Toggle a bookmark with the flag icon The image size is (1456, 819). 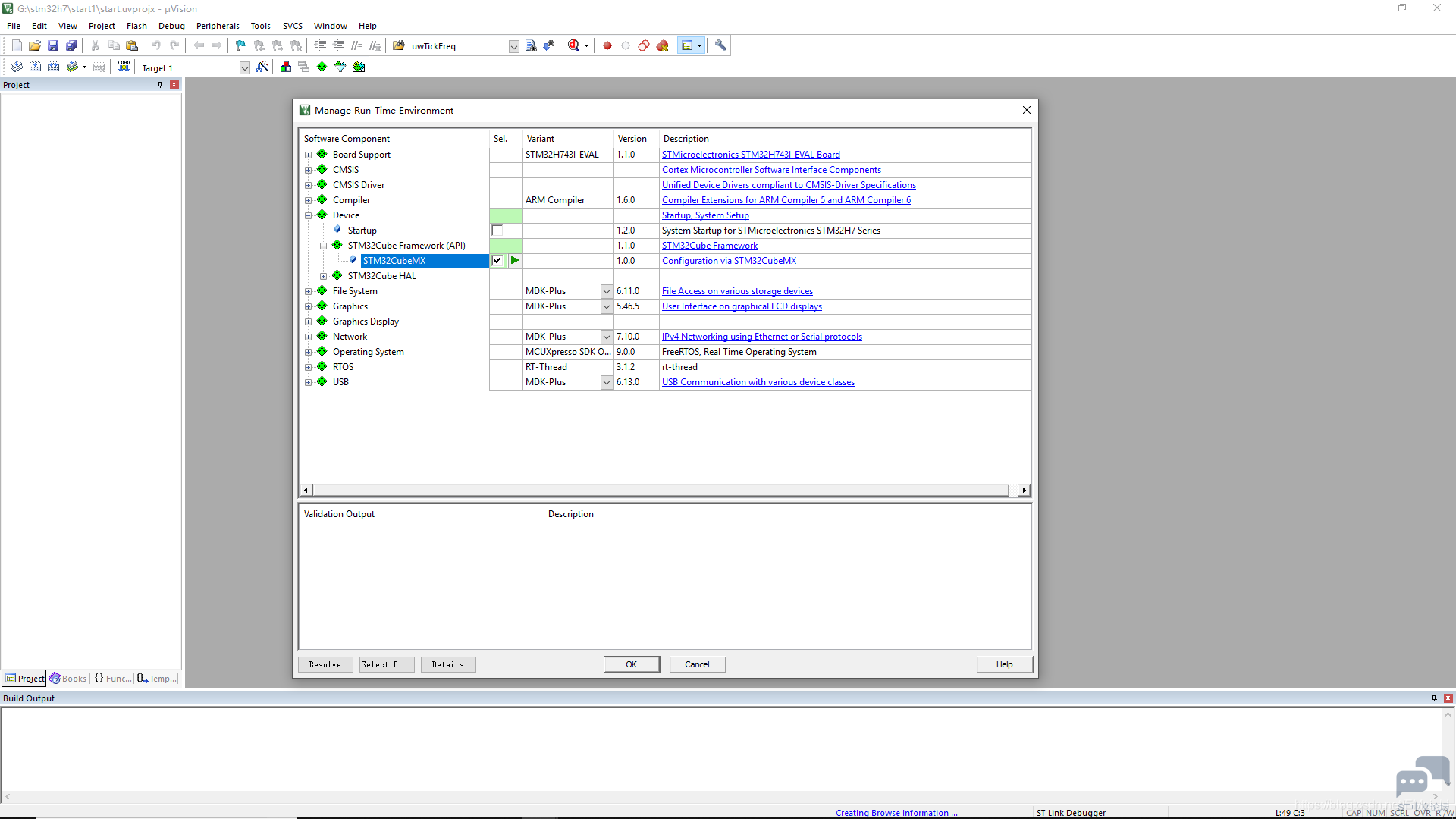tap(241, 45)
